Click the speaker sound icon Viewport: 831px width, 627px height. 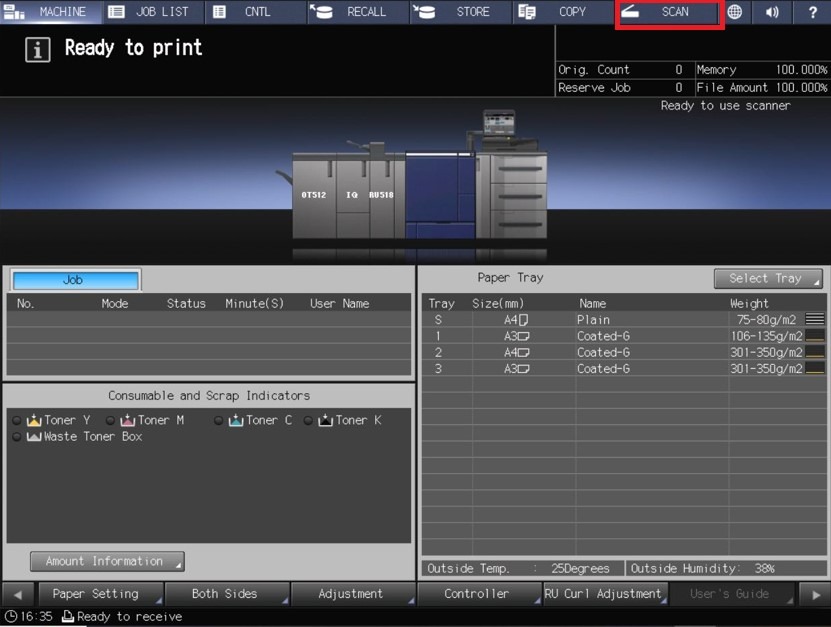[x=772, y=12]
